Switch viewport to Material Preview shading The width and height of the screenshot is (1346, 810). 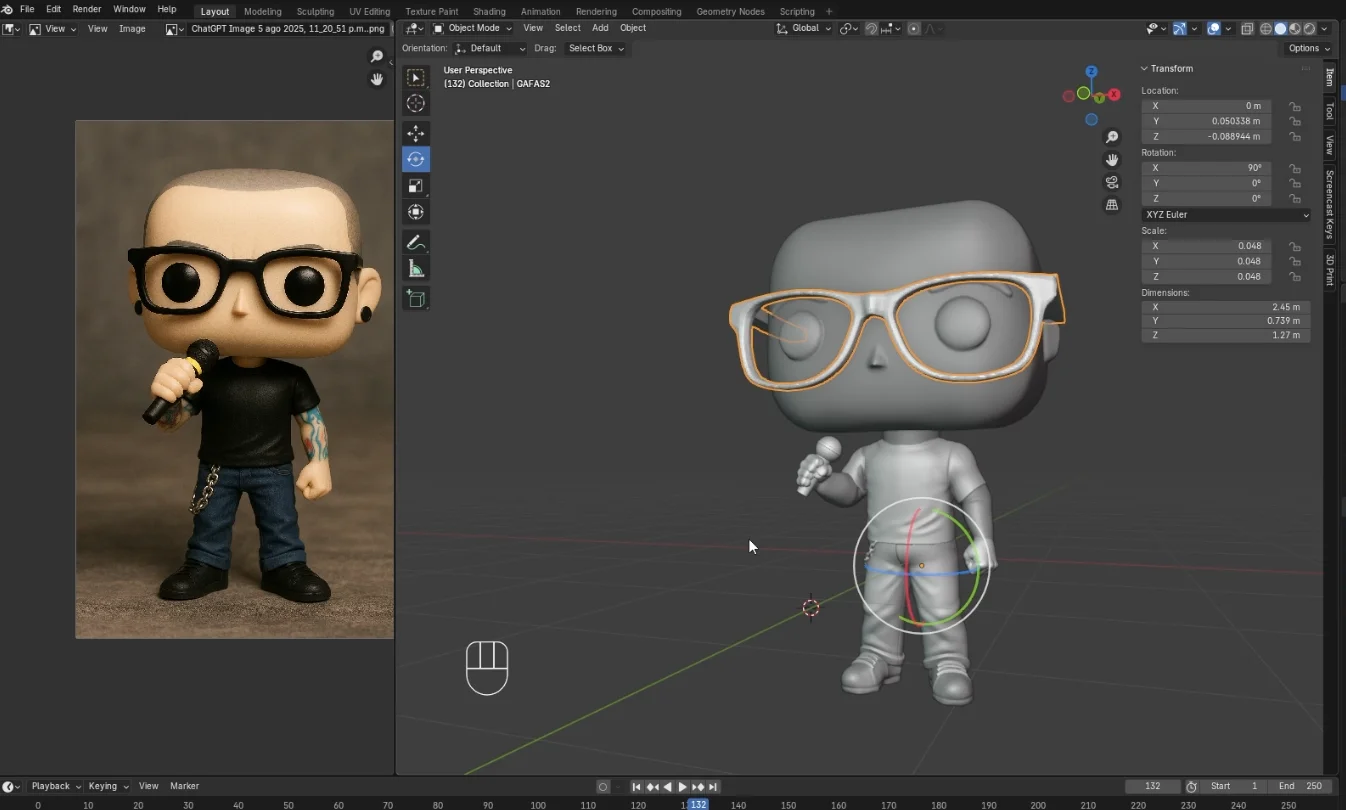click(x=1295, y=29)
